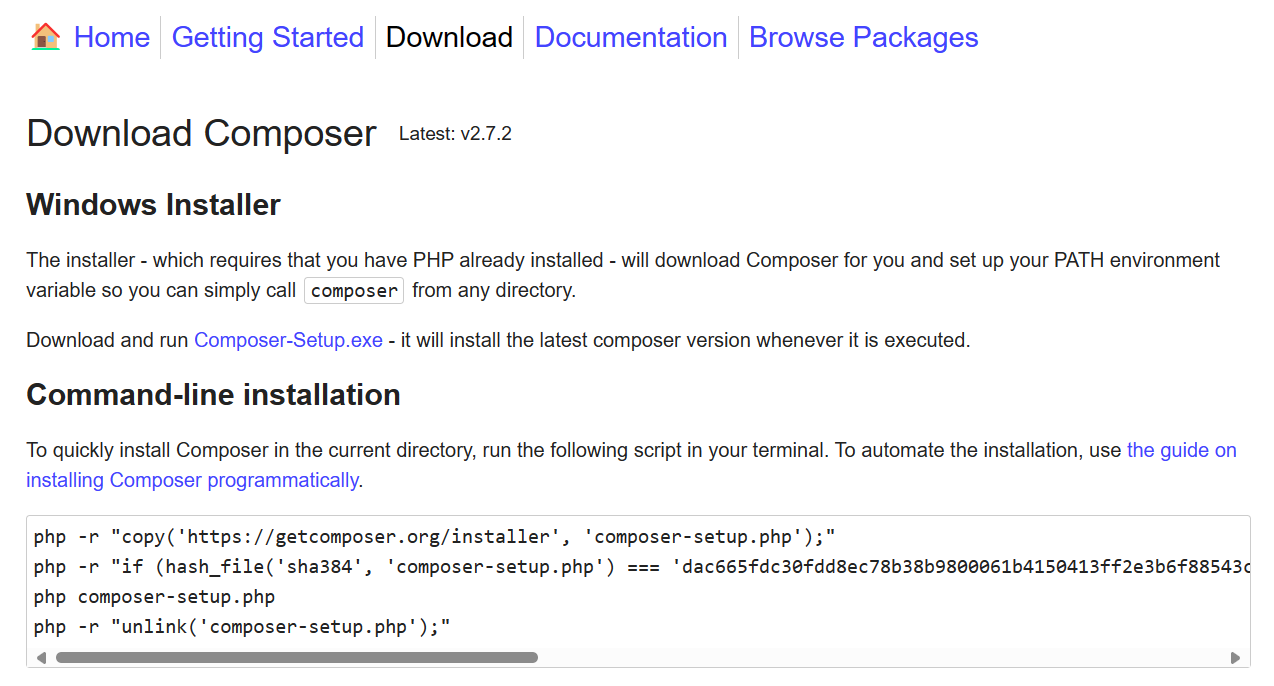Click the Command-line installation heading
Image resolution: width=1274 pixels, height=686 pixels.
(213, 394)
